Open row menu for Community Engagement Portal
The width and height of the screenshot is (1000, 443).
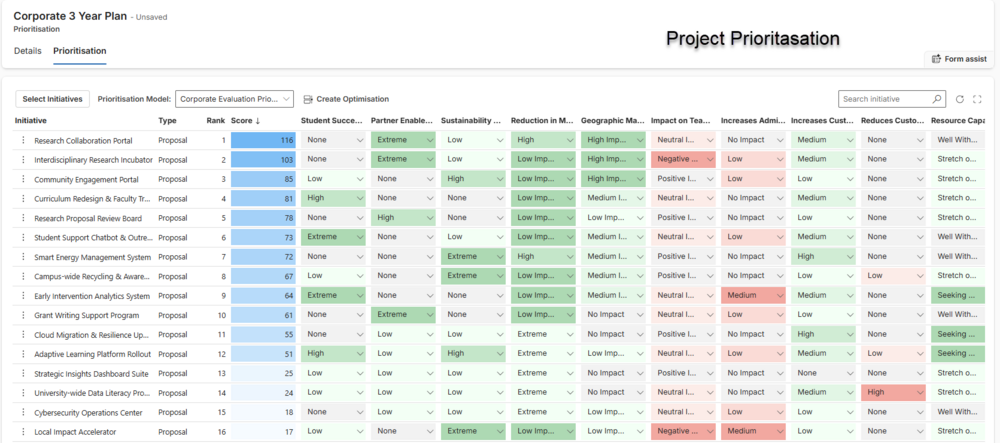click(x=22, y=179)
